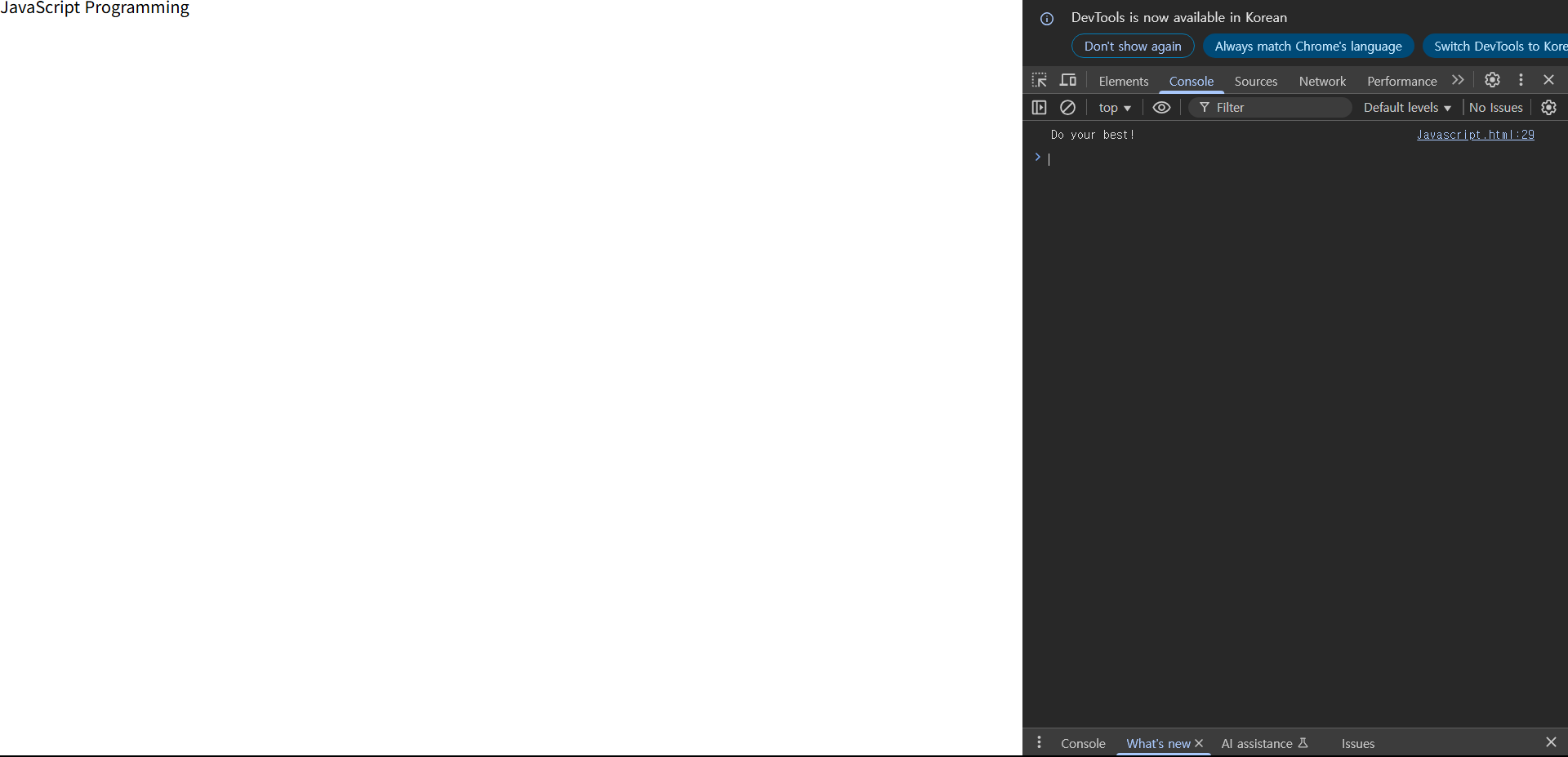Viewport: 1568px width, 757px height.
Task: Select the Console tab in DevTools
Action: pyautogui.click(x=1192, y=81)
